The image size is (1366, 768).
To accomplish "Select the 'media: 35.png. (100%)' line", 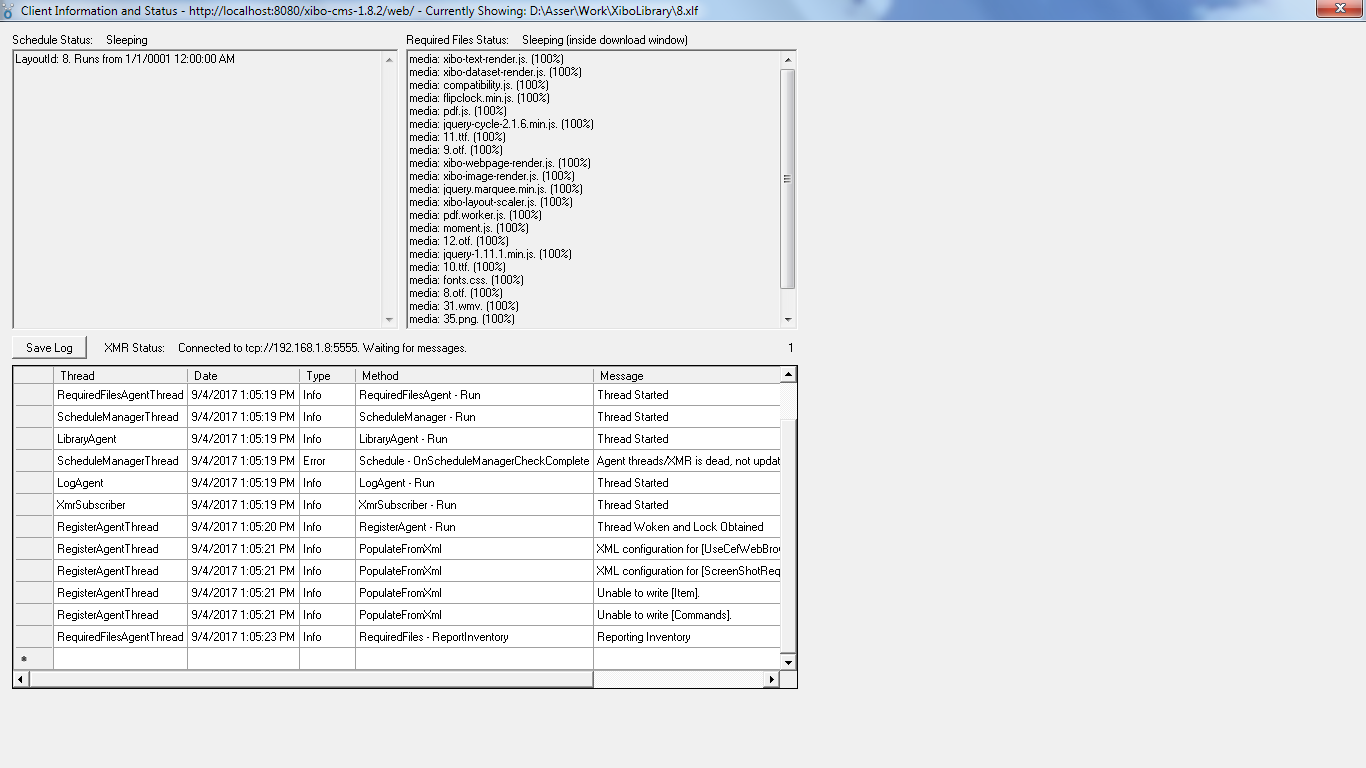I will [x=462, y=319].
